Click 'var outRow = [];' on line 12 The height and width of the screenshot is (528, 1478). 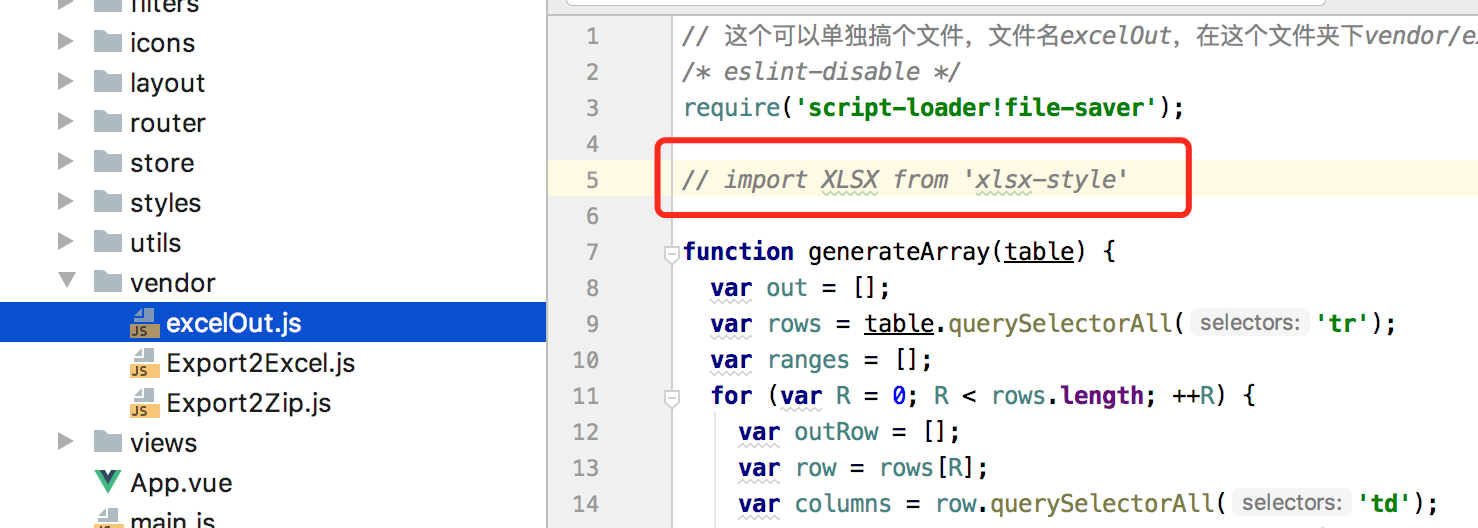pos(849,432)
